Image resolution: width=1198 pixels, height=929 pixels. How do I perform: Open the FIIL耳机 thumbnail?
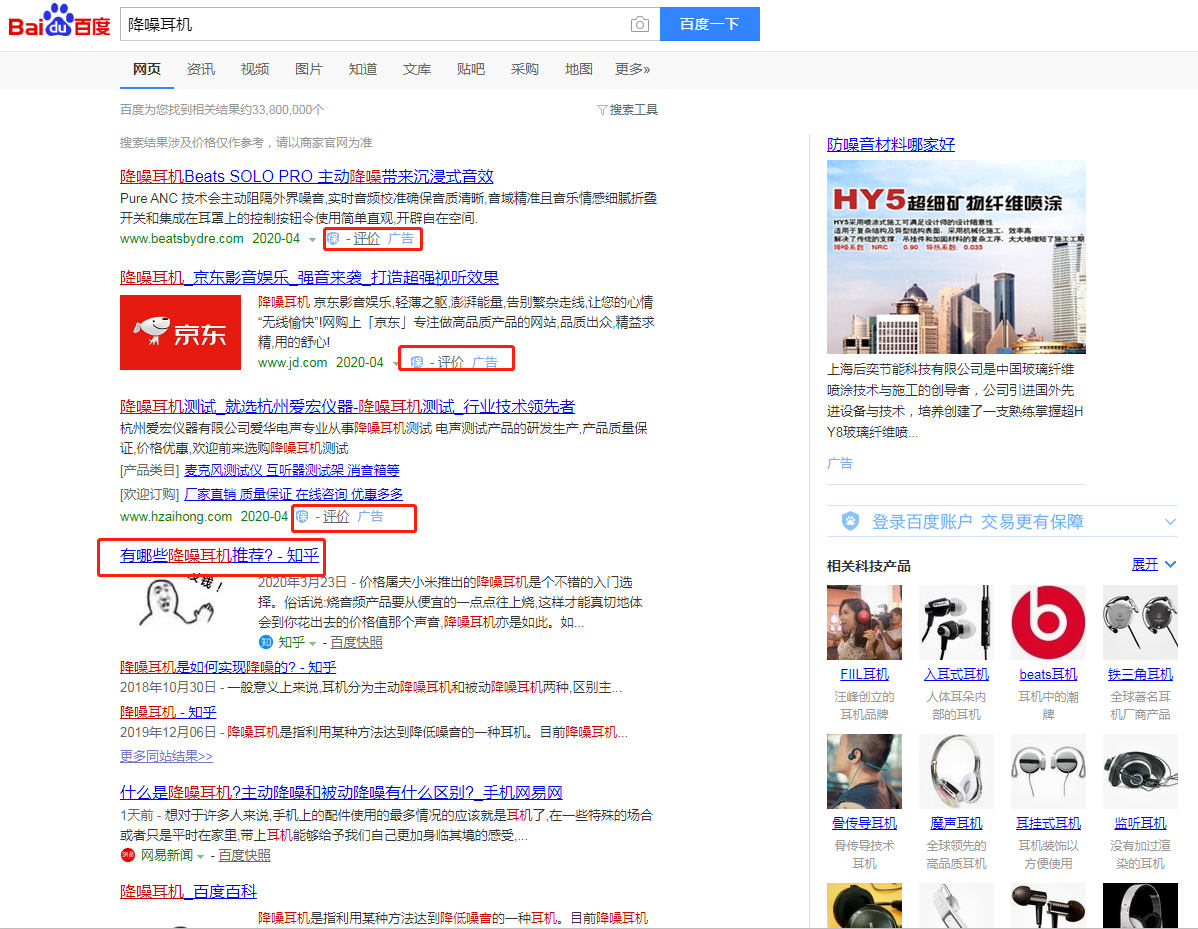(x=864, y=622)
